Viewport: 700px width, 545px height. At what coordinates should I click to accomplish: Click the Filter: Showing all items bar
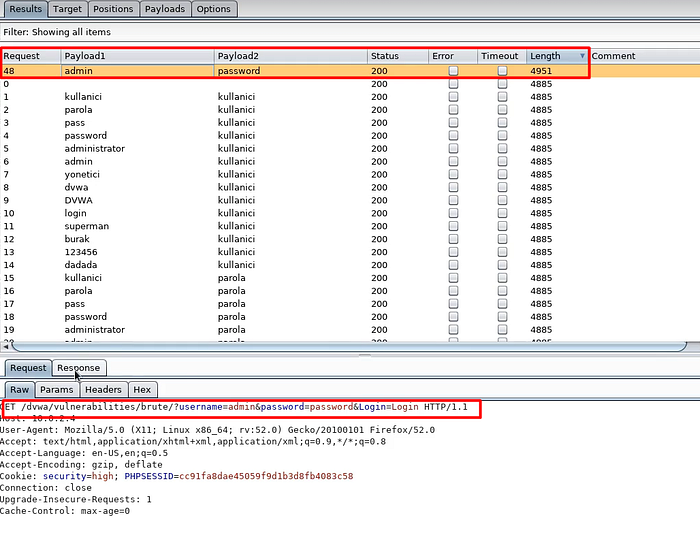(350, 32)
